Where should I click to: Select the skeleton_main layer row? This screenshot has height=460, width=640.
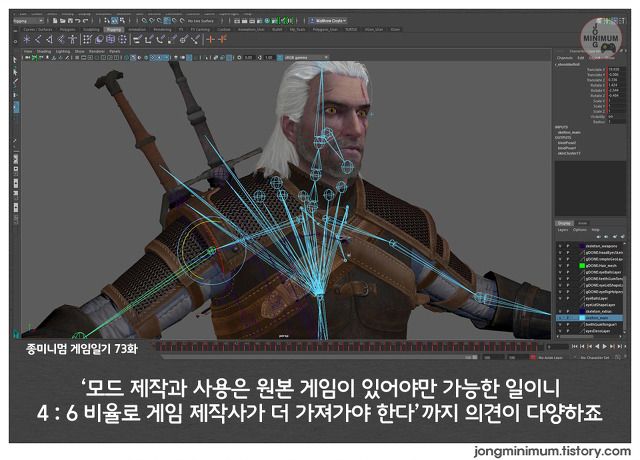pyautogui.click(x=589, y=318)
